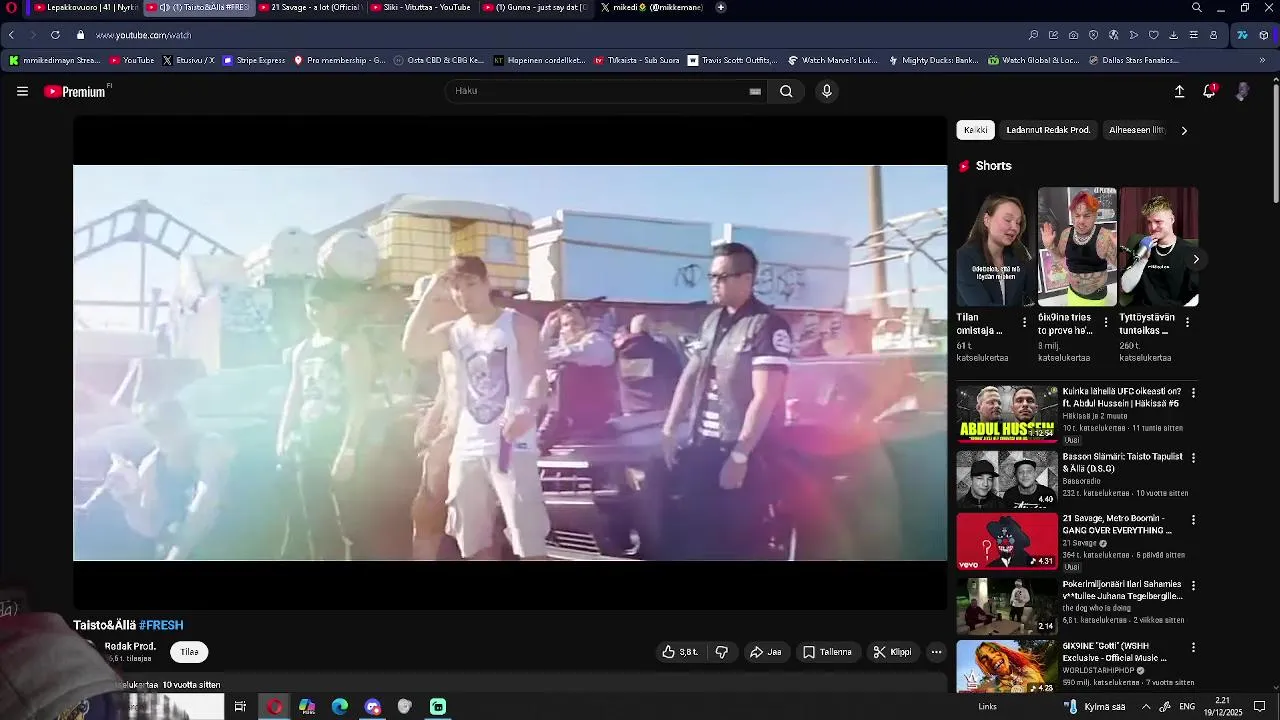The height and width of the screenshot is (720, 1280).
Task: Open options for the 6ix9ine tries Short
Action: click(1105, 322)
